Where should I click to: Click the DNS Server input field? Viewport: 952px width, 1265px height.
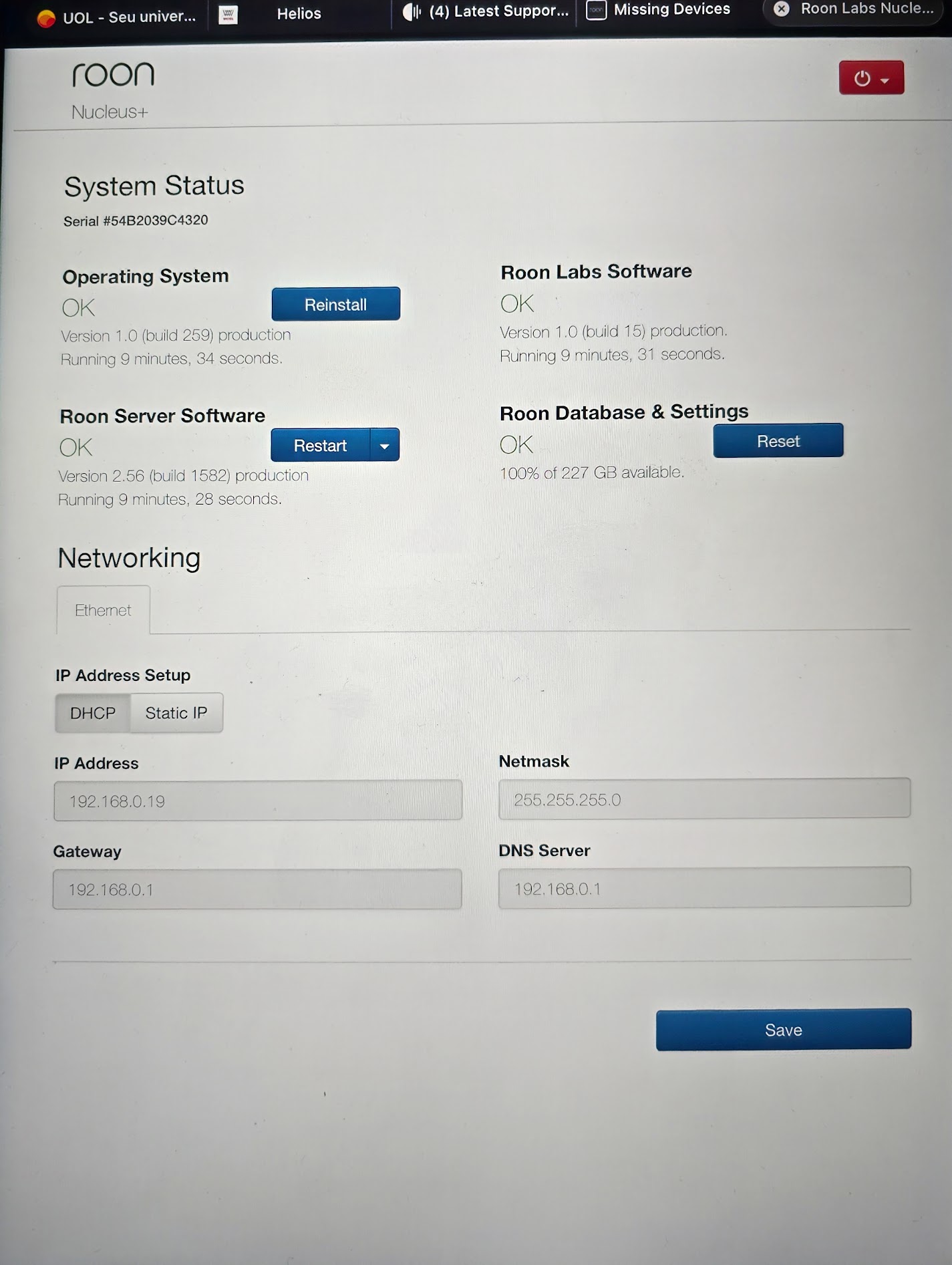pos(704,887)
